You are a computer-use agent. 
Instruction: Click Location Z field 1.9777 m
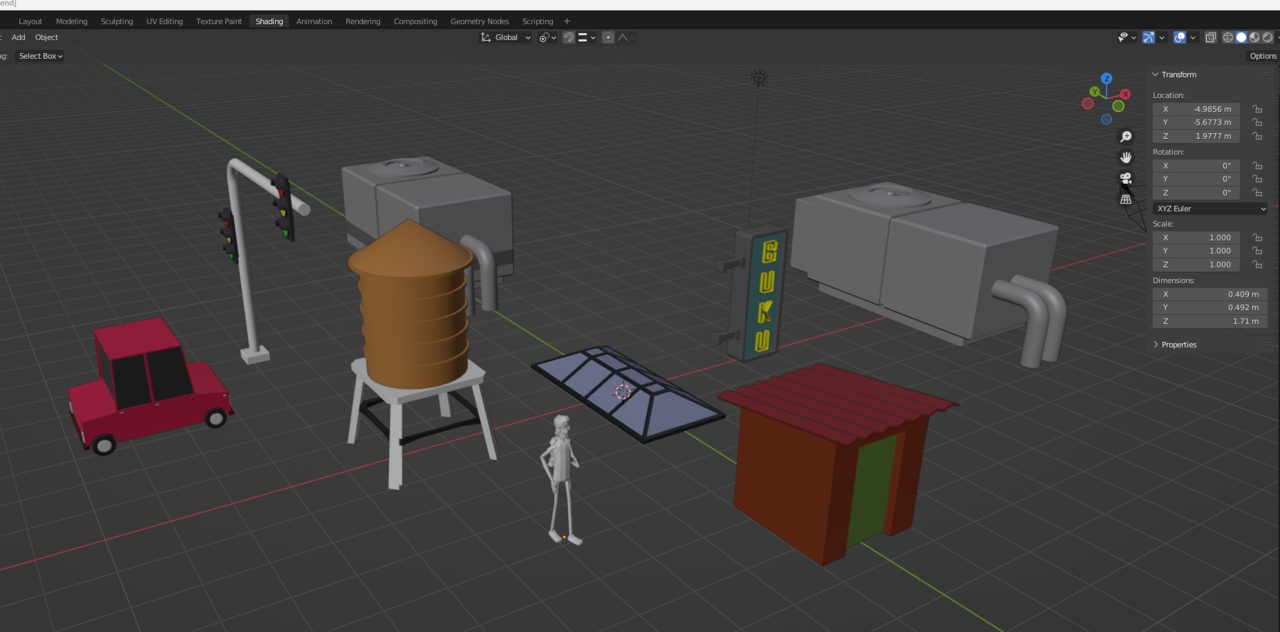pos(1196,136)
